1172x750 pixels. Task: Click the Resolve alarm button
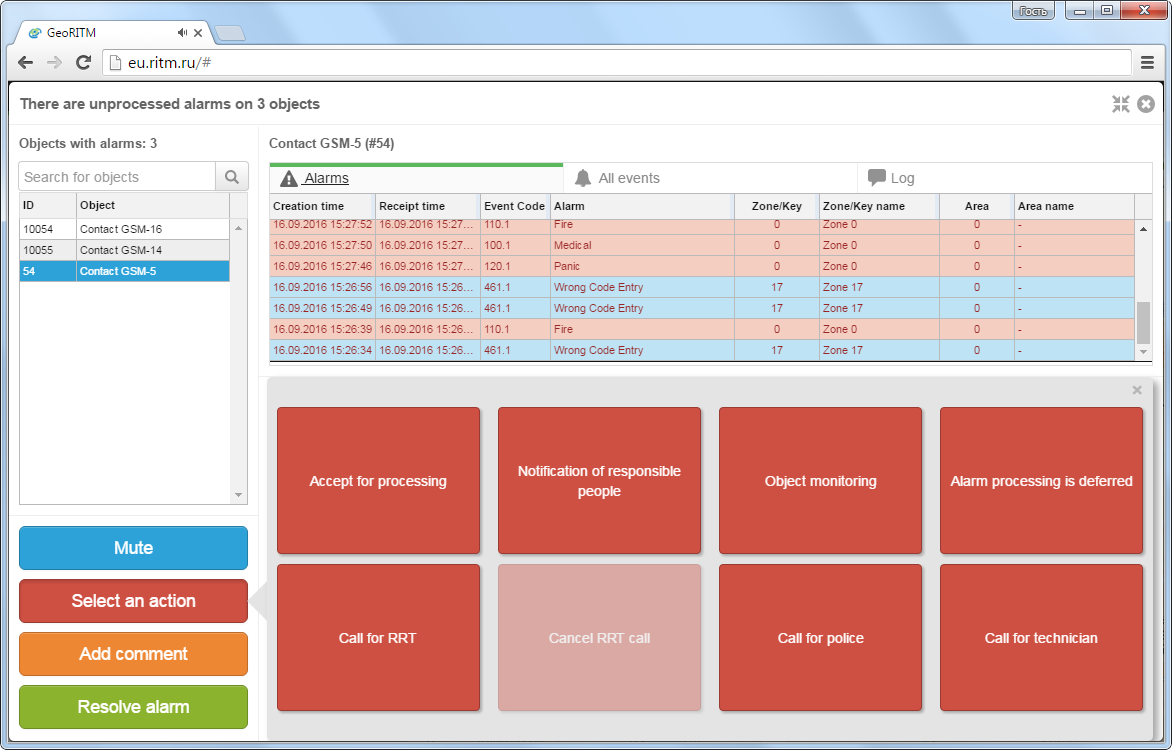[x=133, y=707]
